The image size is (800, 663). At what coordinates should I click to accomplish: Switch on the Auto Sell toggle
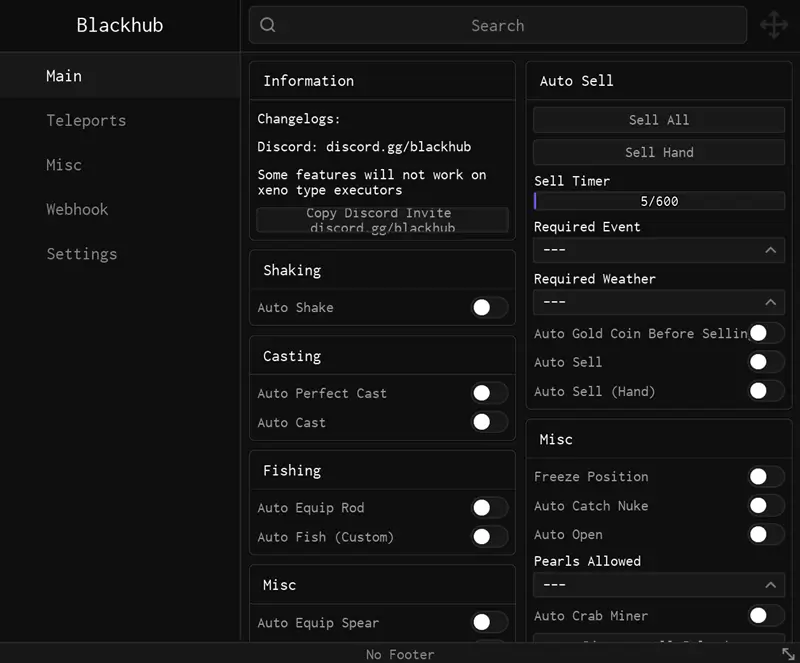pyautogui.click(x=766, y=362)
